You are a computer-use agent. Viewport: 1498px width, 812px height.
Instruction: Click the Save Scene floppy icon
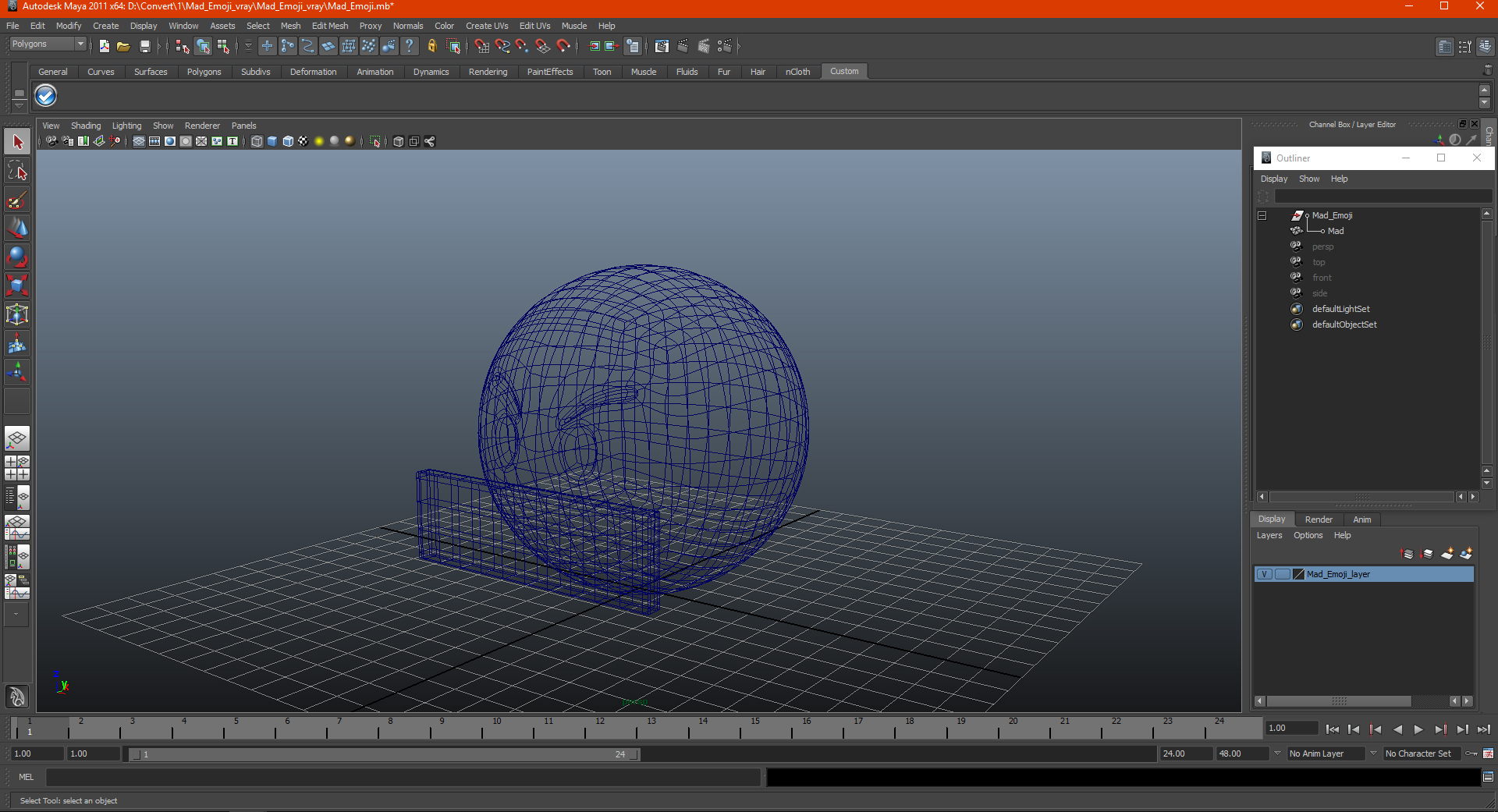click(x=144, y=47)
